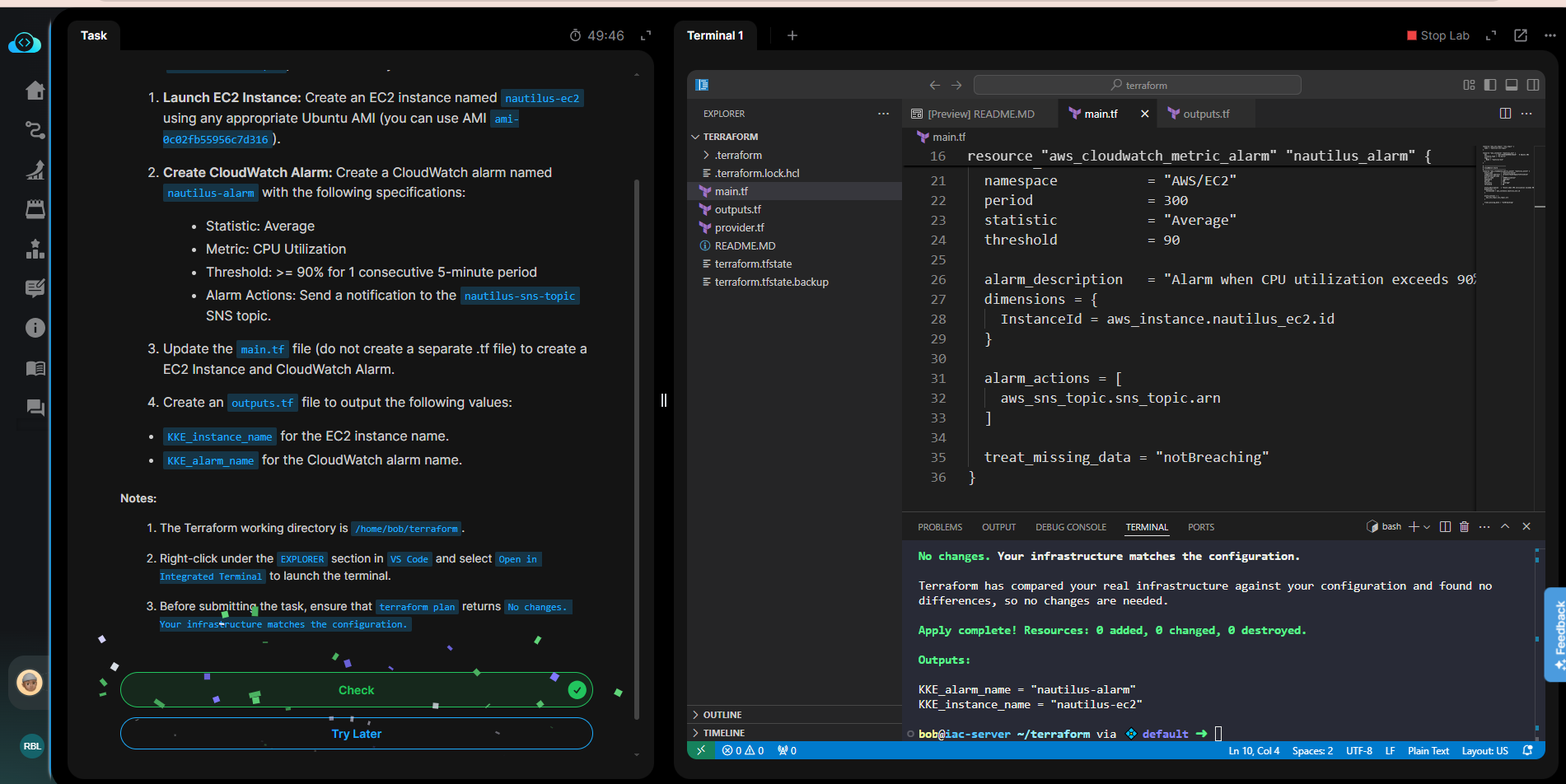Expand the TIMELINE section

coord(723,733)
